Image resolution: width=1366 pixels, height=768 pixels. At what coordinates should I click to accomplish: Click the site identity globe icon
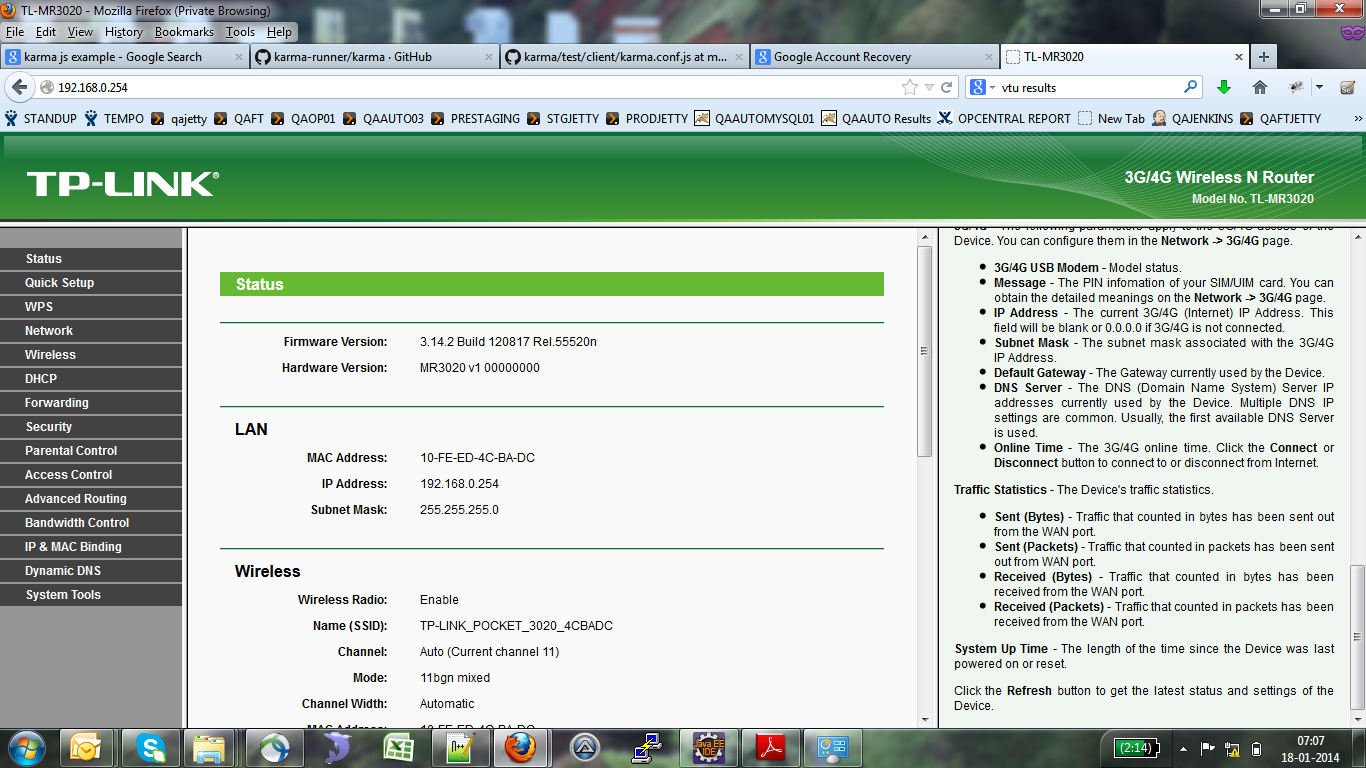coord(46,88)
